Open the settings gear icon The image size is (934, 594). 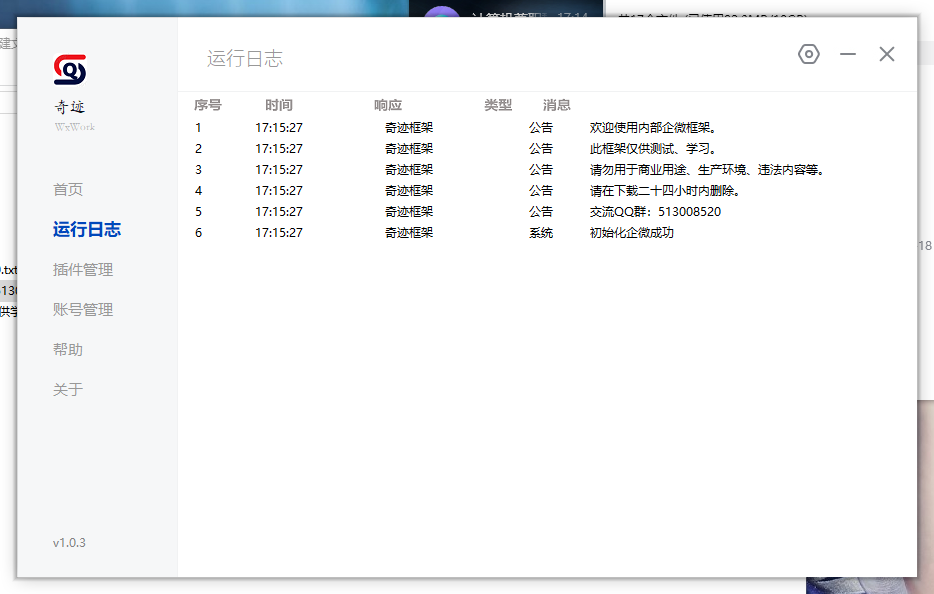[x=808, y=54]
